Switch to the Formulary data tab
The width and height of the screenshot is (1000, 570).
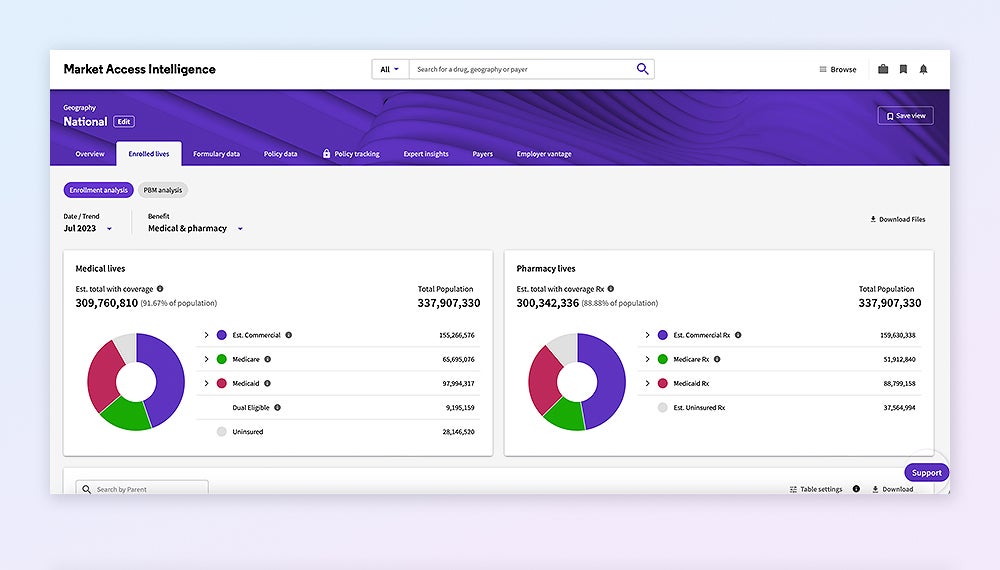click(x=216, y=154)
